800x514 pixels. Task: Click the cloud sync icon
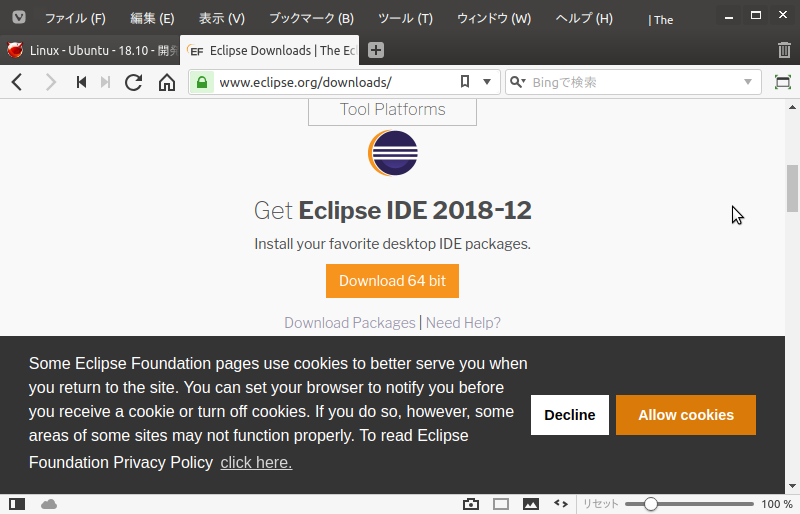[x=49, y=504]
